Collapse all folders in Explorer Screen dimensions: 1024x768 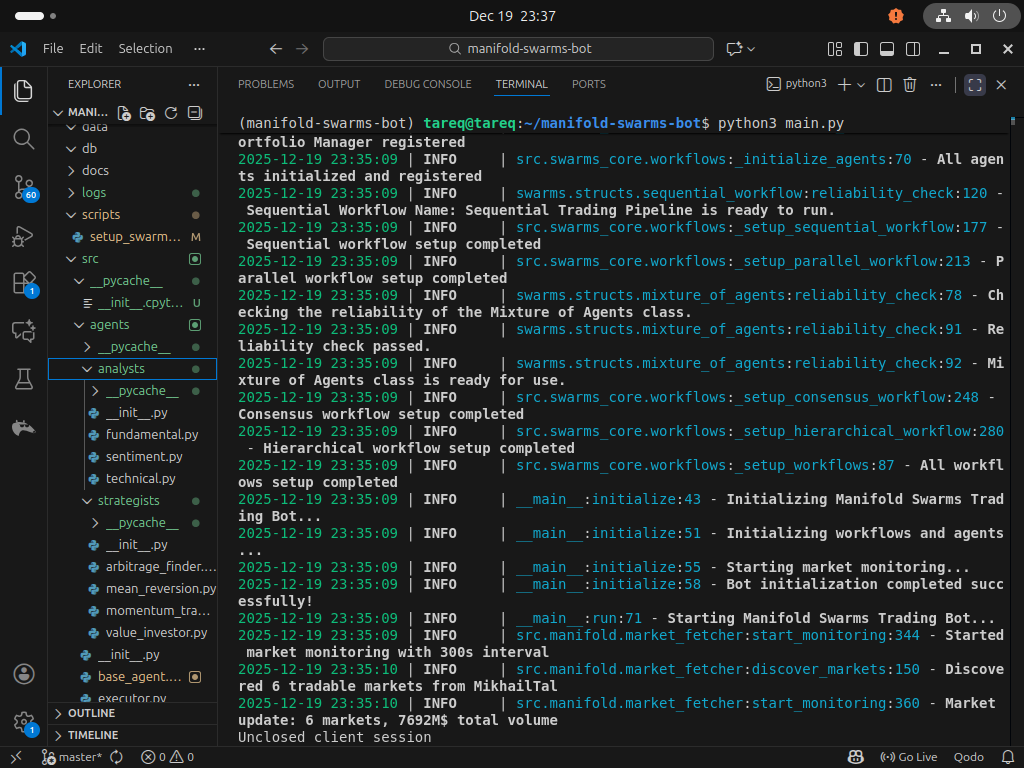point(195,113)
